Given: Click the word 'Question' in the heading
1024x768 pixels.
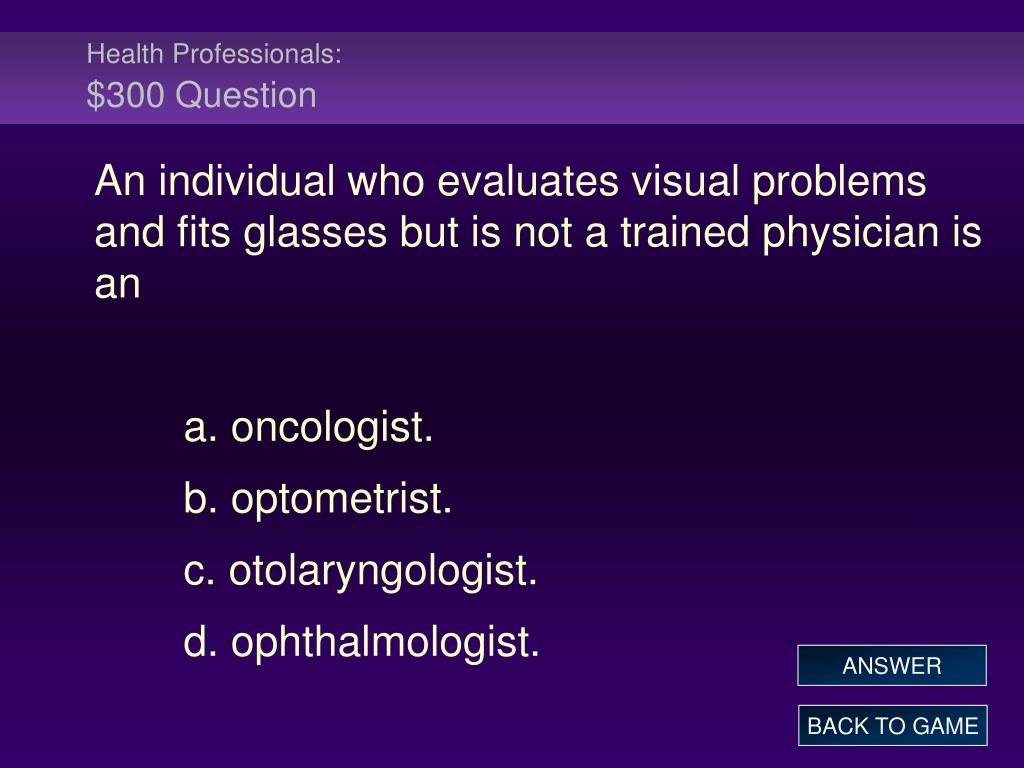Looking at the screenshot, I should (246, 95).
